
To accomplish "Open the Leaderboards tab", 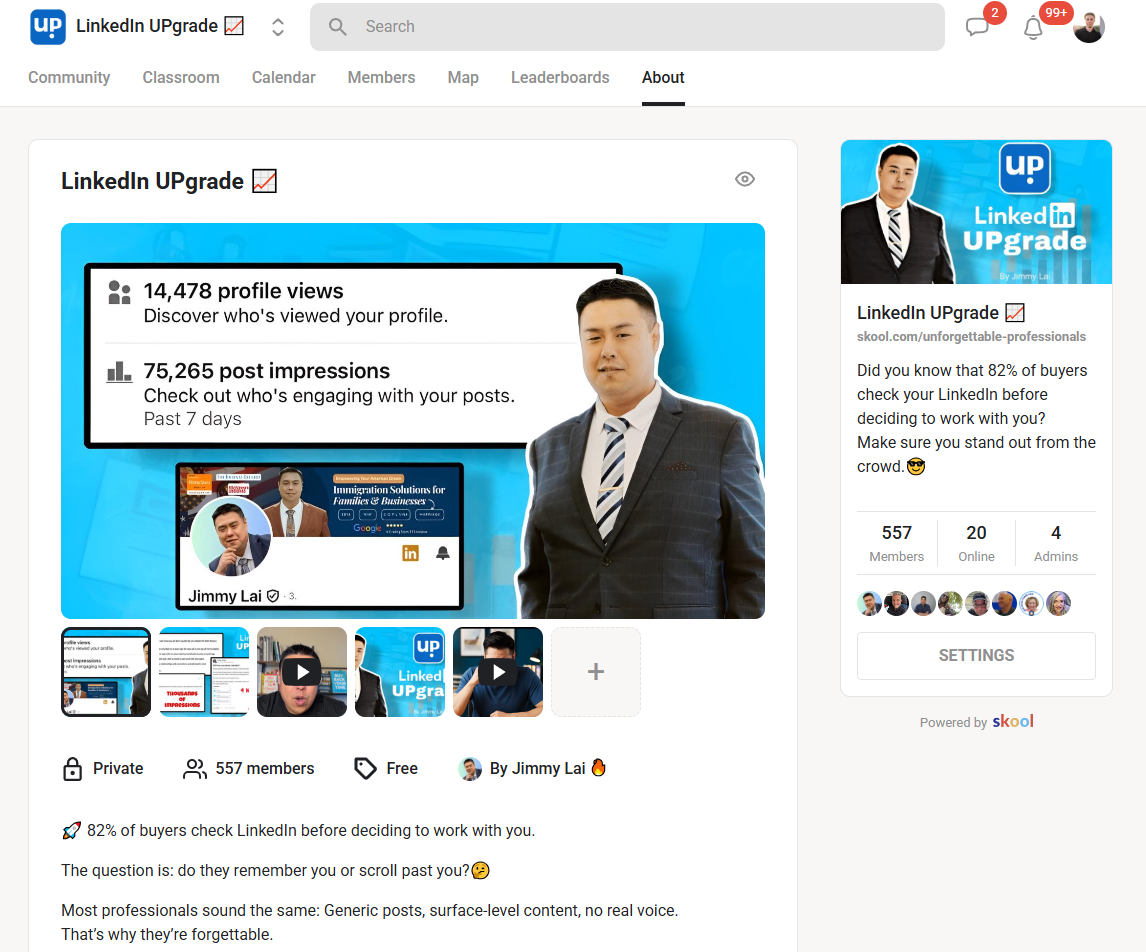I will [560, 77].
